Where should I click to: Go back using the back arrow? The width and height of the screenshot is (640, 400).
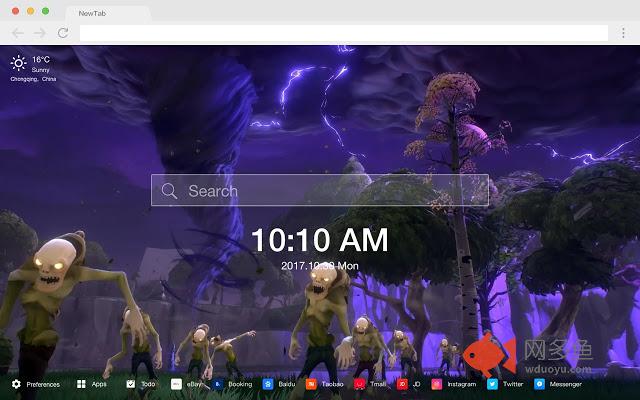click(x=18, y=33)
